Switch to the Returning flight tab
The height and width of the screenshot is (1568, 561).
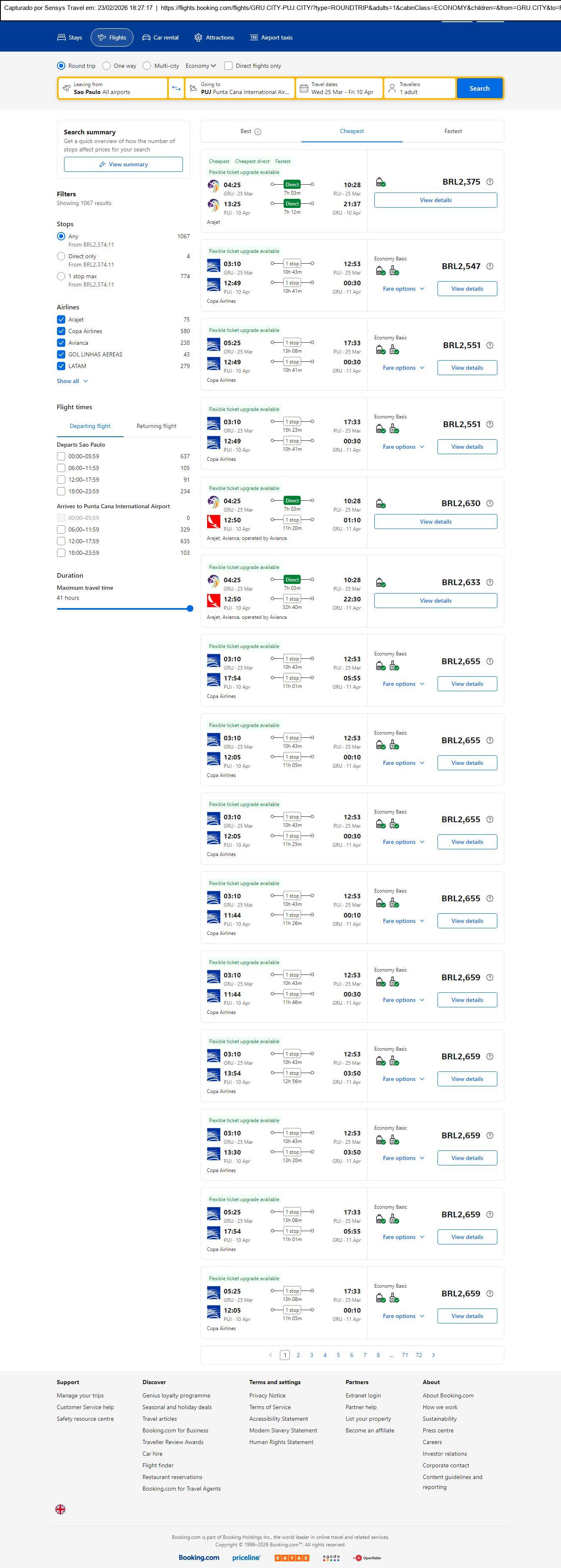point(156,426)
